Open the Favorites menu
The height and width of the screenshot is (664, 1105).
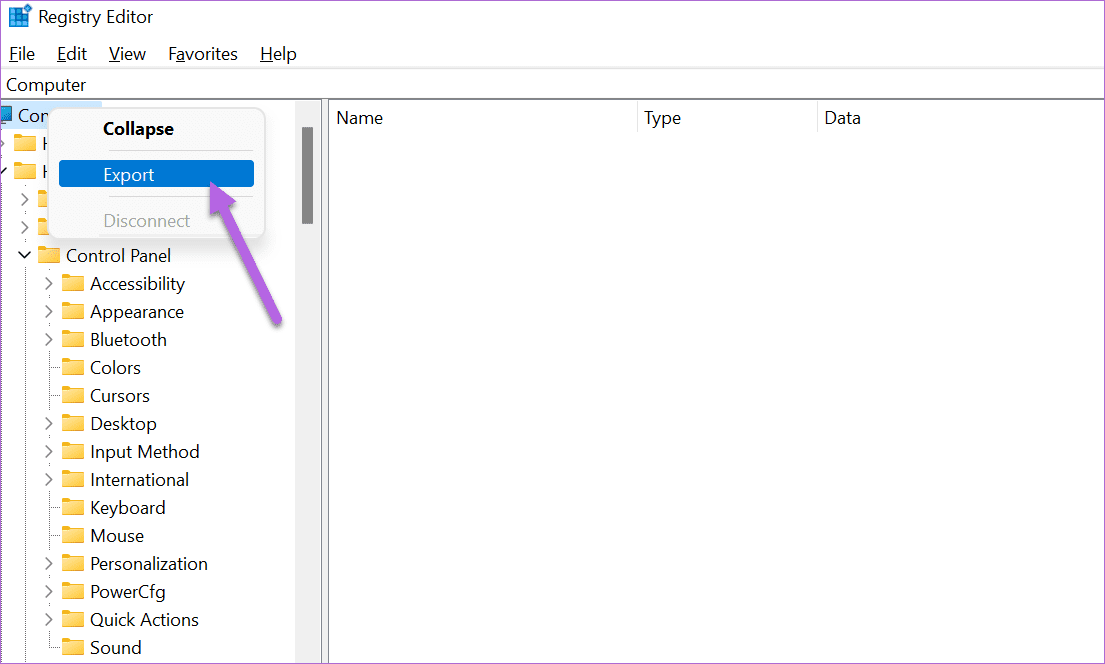point(203,54)
